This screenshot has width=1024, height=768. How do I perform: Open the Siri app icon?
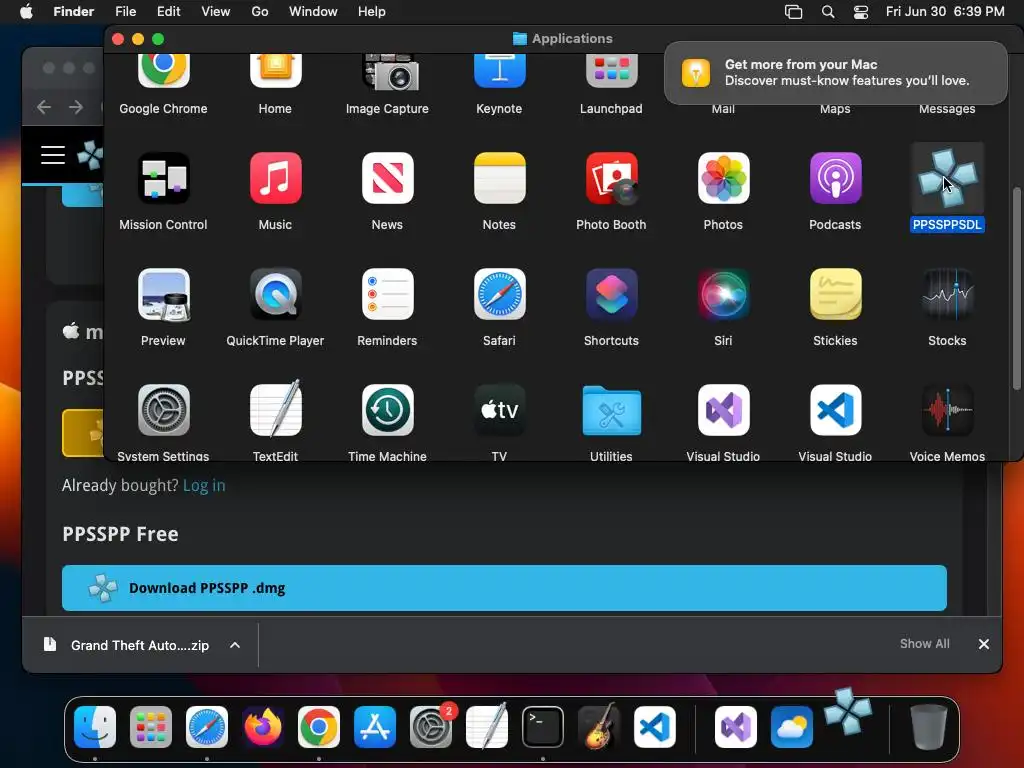(723, 295)
